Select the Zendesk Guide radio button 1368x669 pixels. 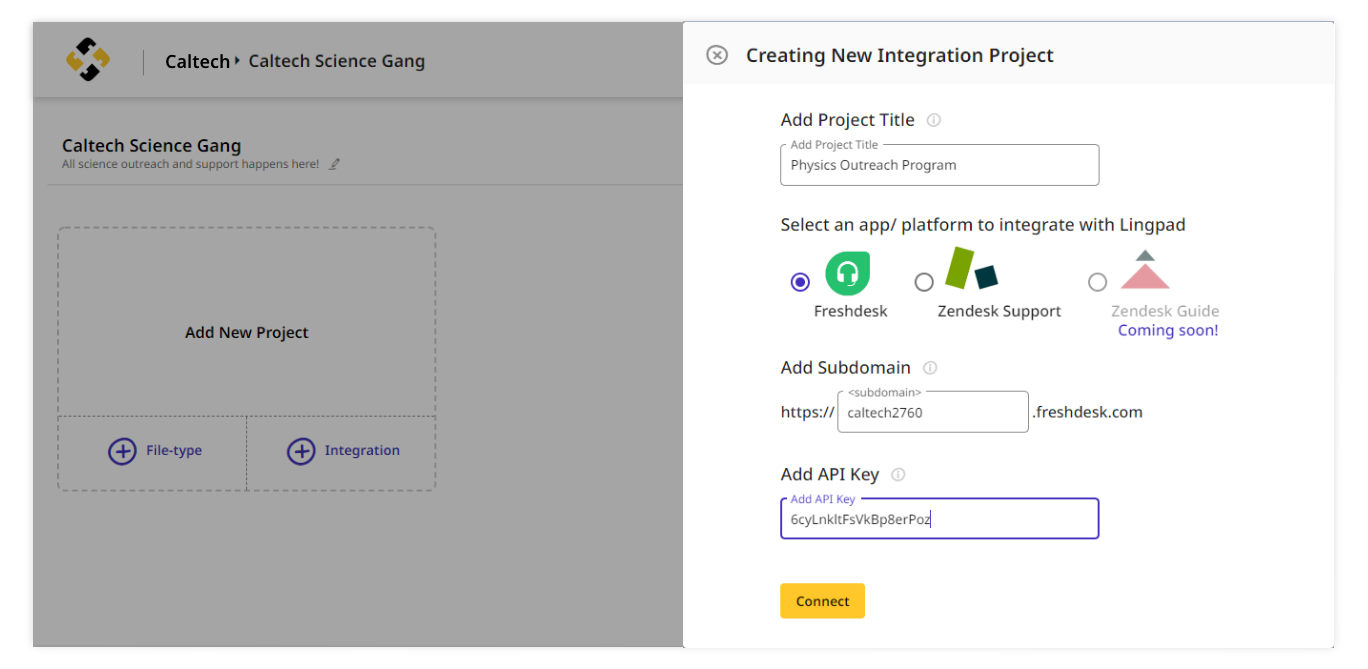(x=1097, y=282)
